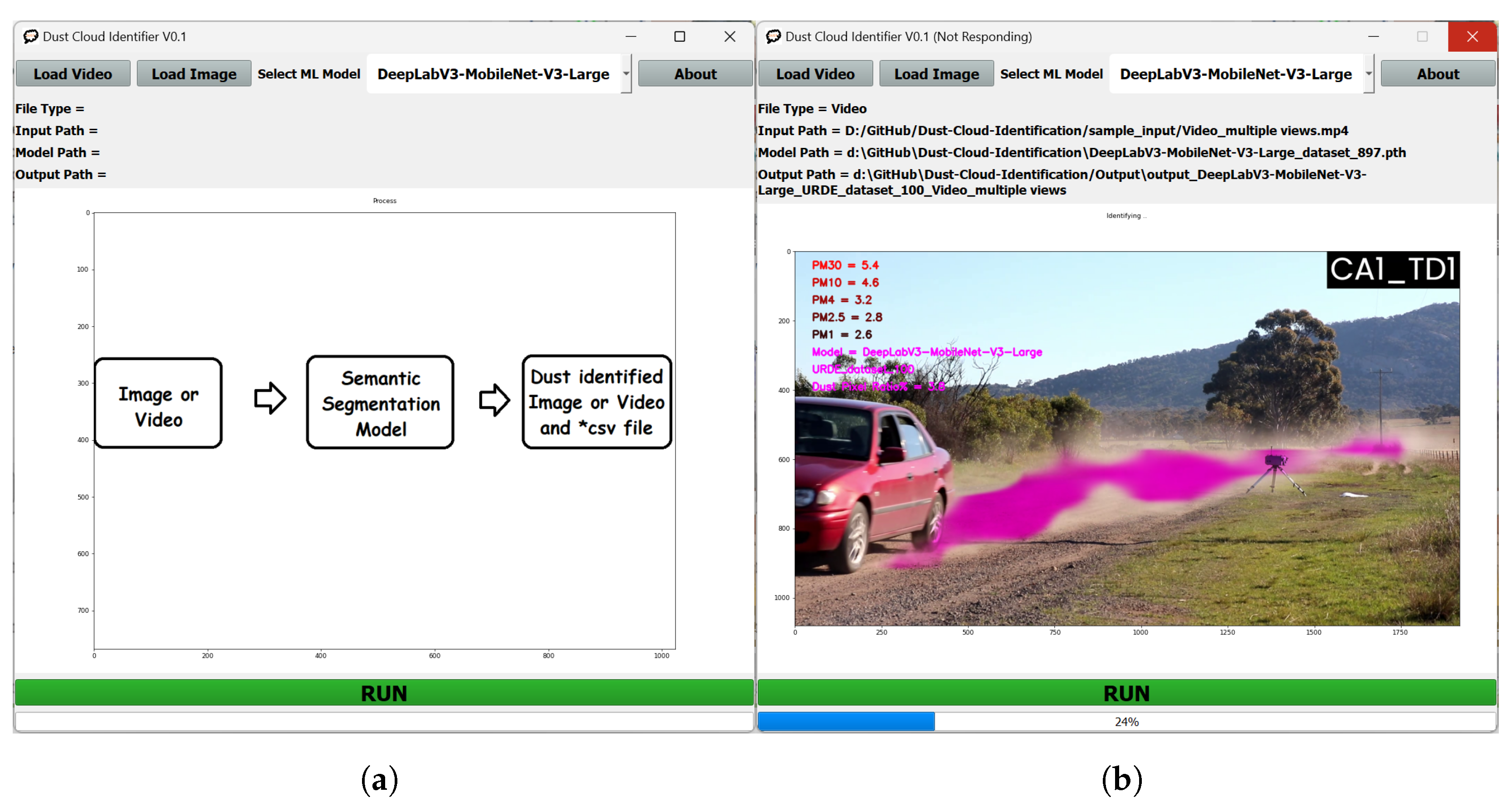This screenshot has width=1512, height=807.
Task: Click app logo icon in Not Responding window
Action: (x=773, y=36)
